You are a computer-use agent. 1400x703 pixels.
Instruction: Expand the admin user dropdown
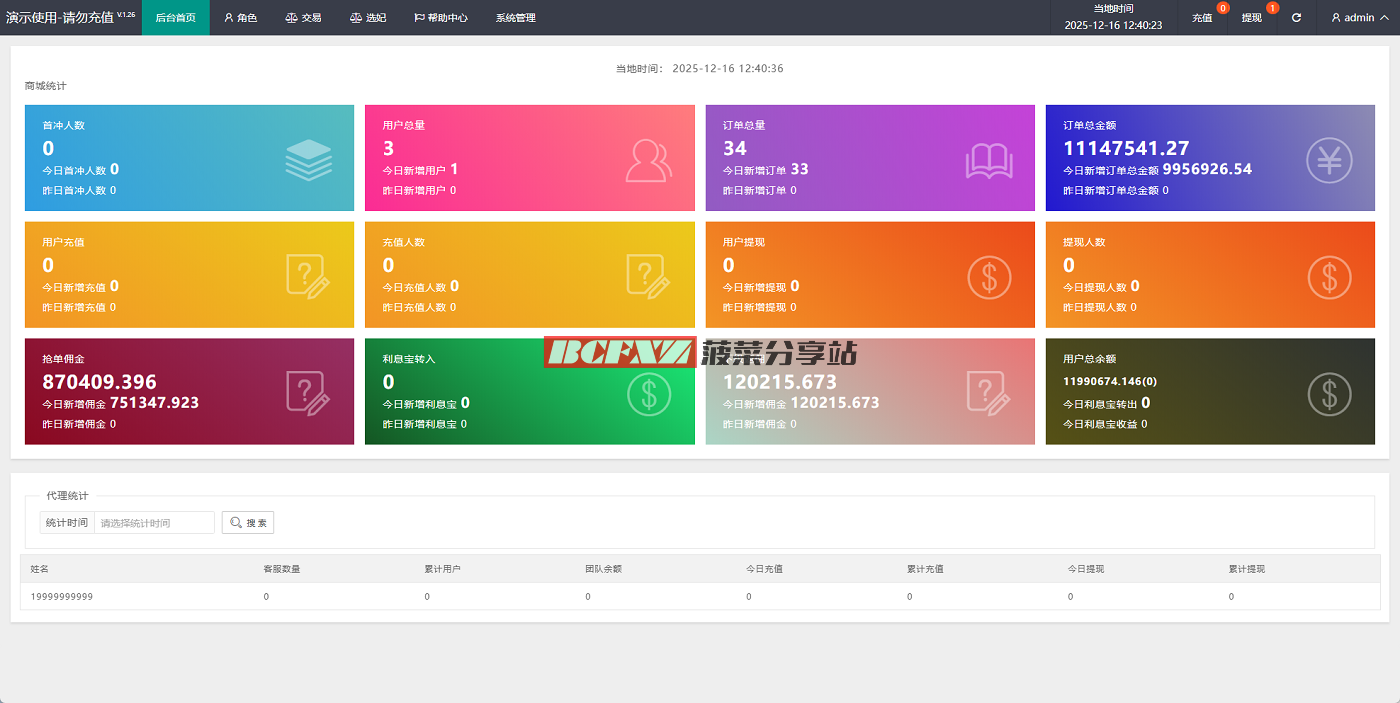click(1358, 18)
